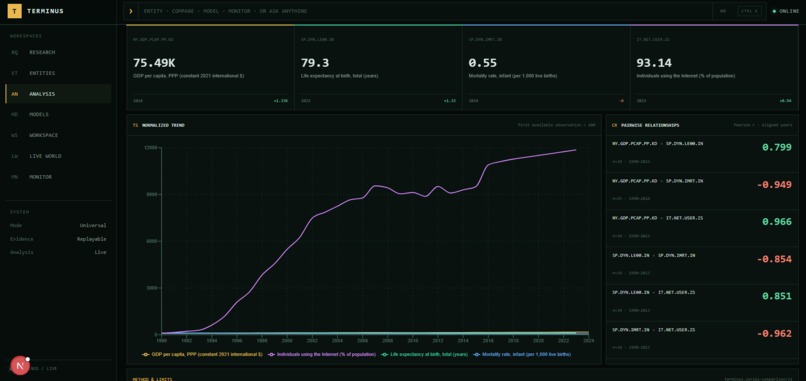The width and height of the screenshot is (806, 381).
Task: Select the Analysis workspace item
Action: coord(58,94)
